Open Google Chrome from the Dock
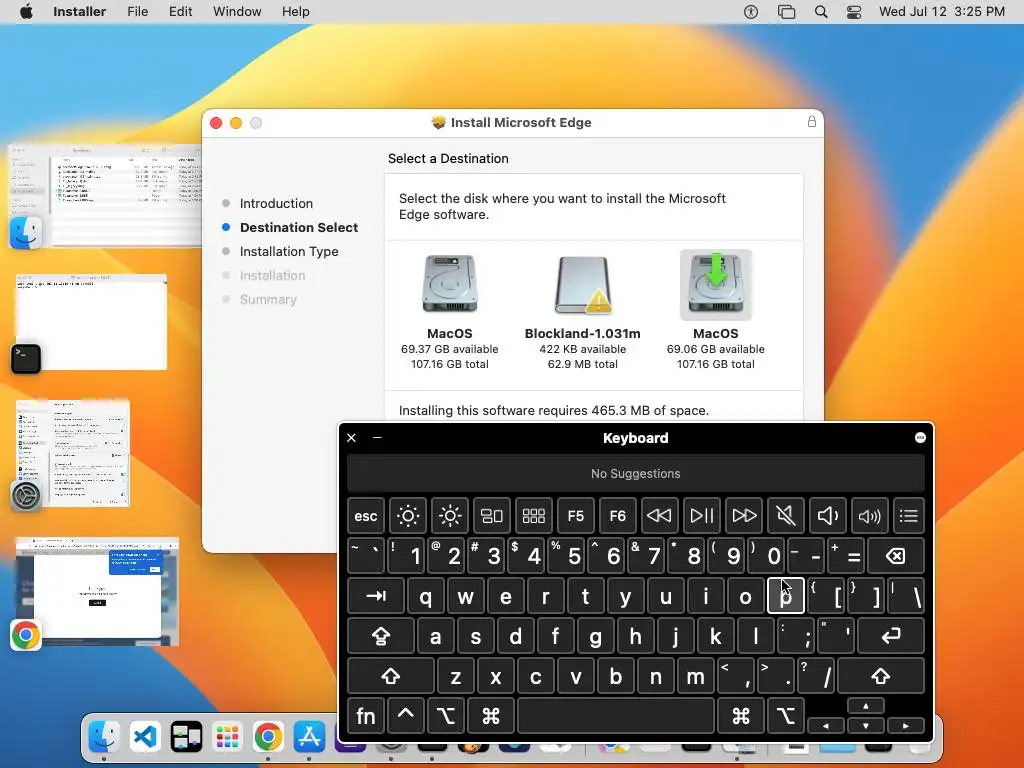 tap(268, 737)
